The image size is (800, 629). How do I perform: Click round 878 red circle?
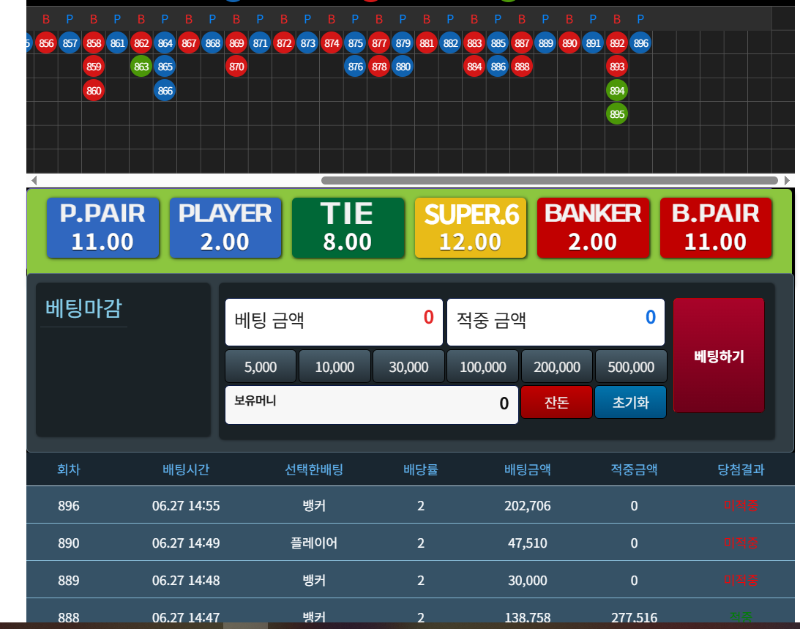[379, 67]
